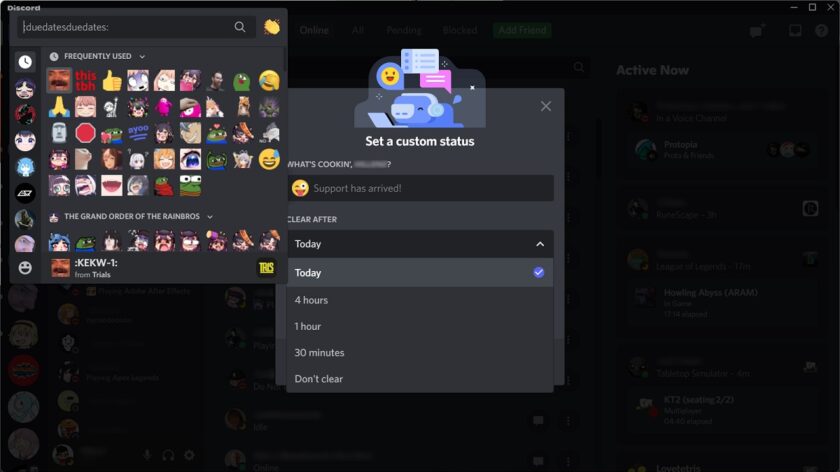This screenshot has height=472, width=840.
Task: Select the praying hands emoji
Action: (x=59, y=107)
